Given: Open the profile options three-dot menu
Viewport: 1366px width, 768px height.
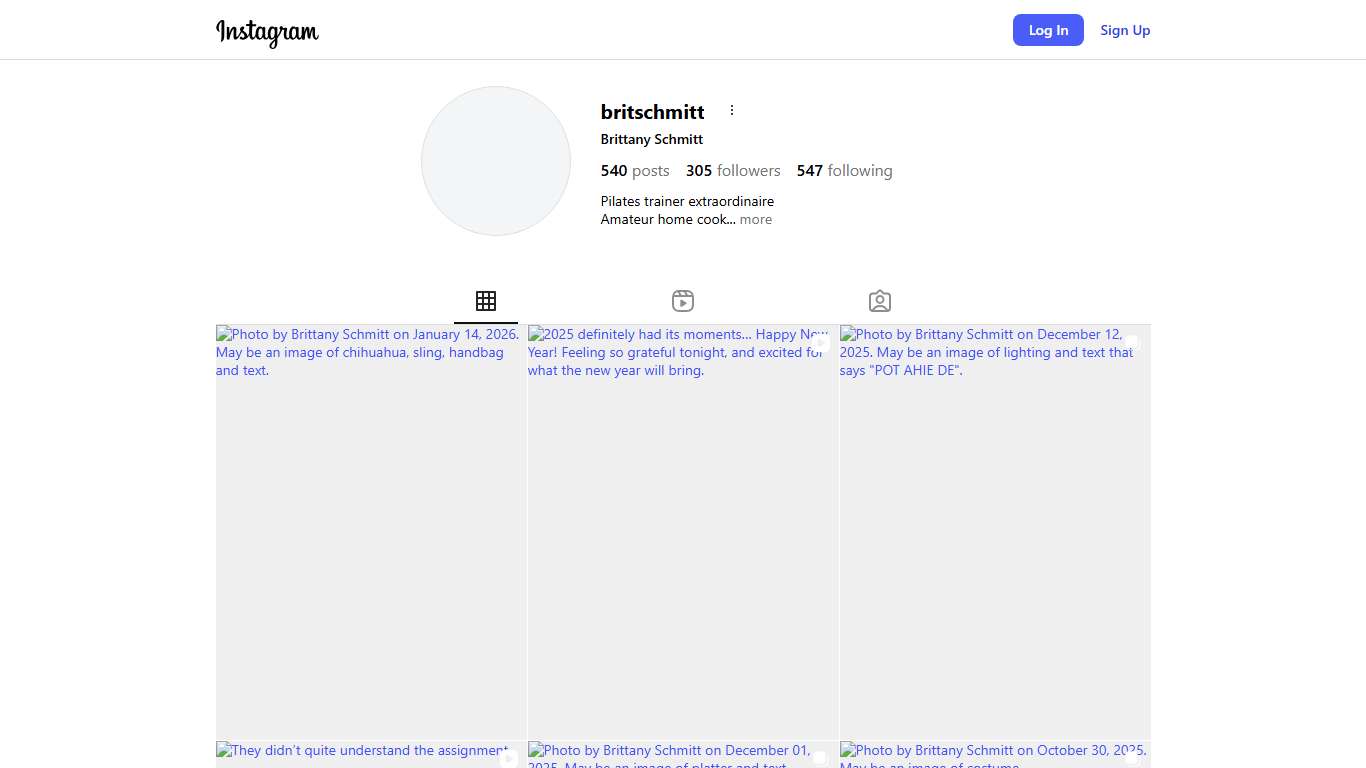Looking at the screenshot, I should [732, 111].
